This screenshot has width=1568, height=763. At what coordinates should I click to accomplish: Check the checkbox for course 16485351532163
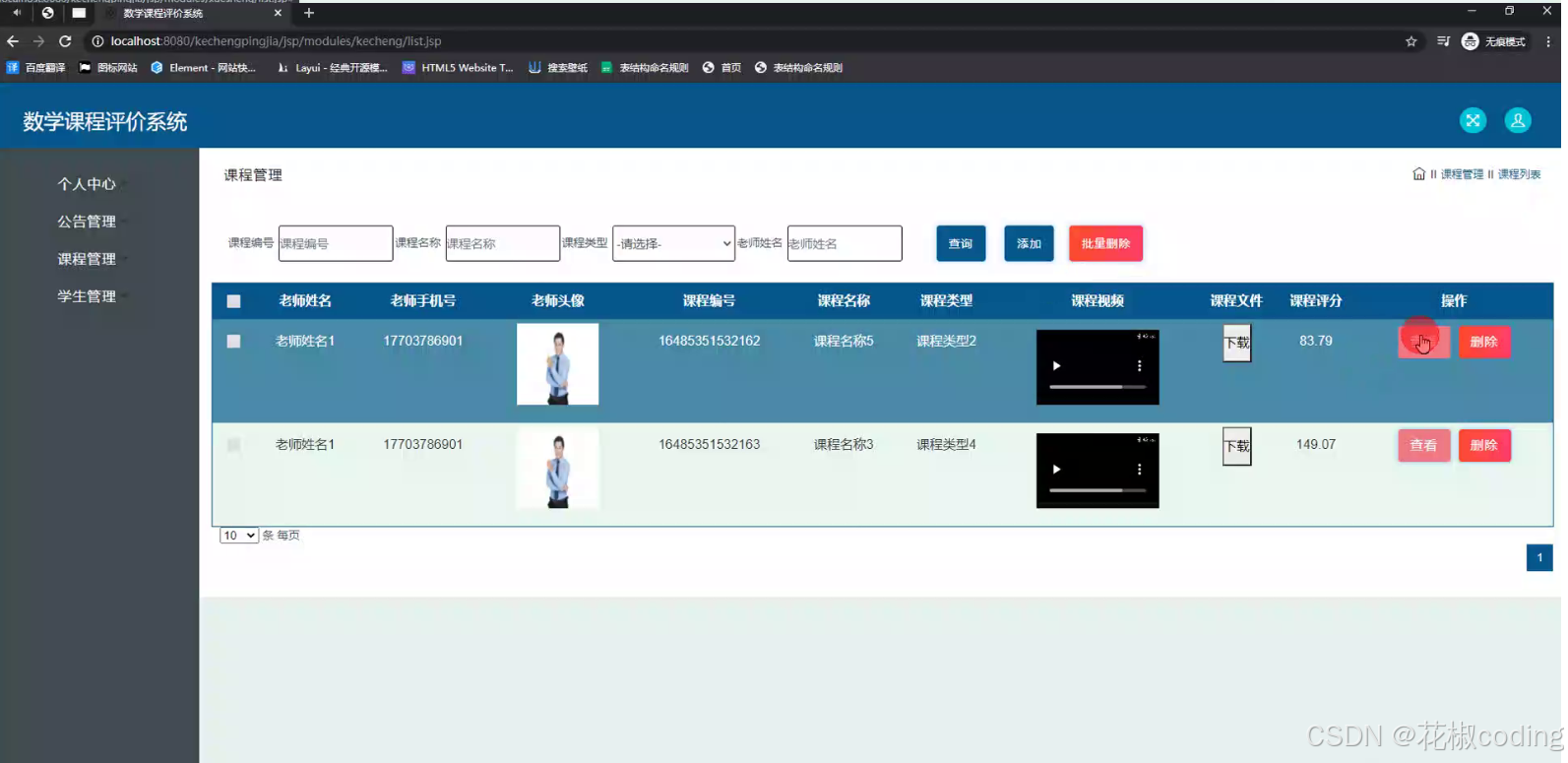[x=233, y=445]
